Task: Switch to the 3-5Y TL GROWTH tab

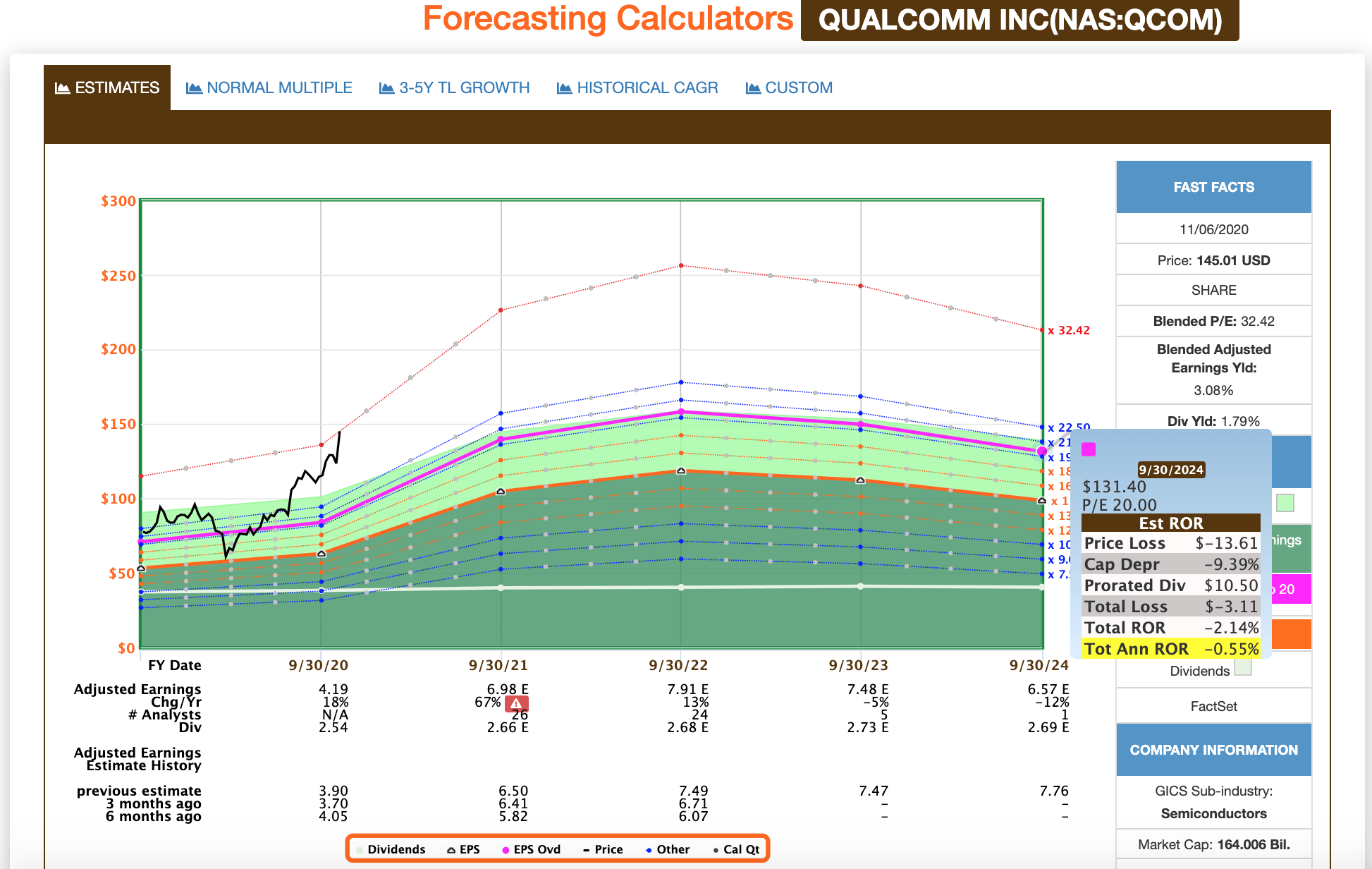Action: 455,87
